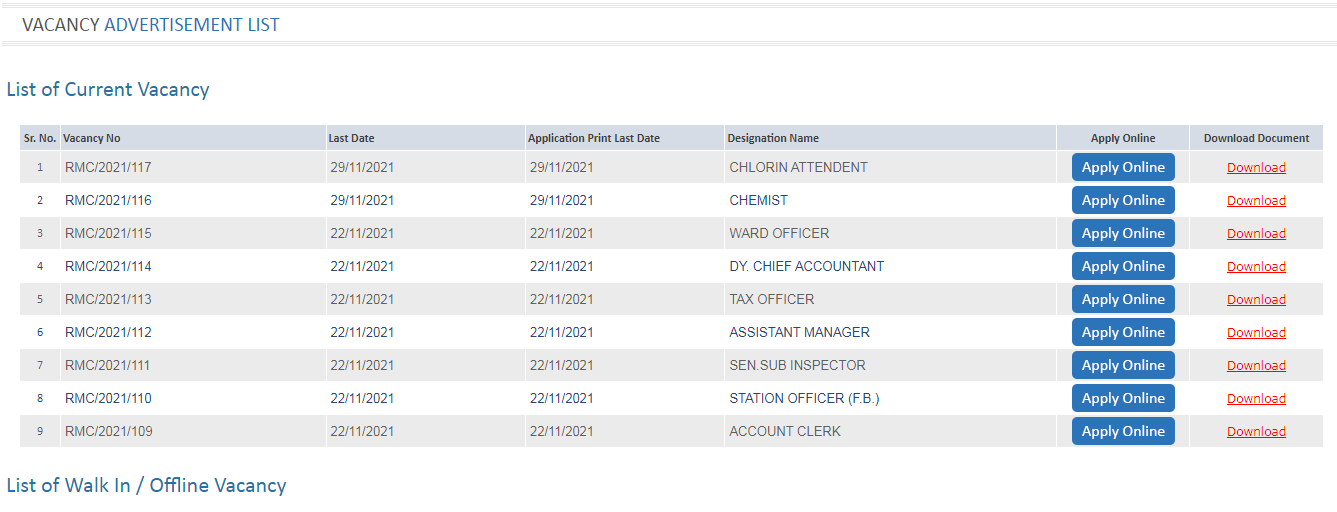The height and width of the screenshot is (512, 1337).
Task: Apply Online for Ward Officer position
Action: coord(1123,233)
